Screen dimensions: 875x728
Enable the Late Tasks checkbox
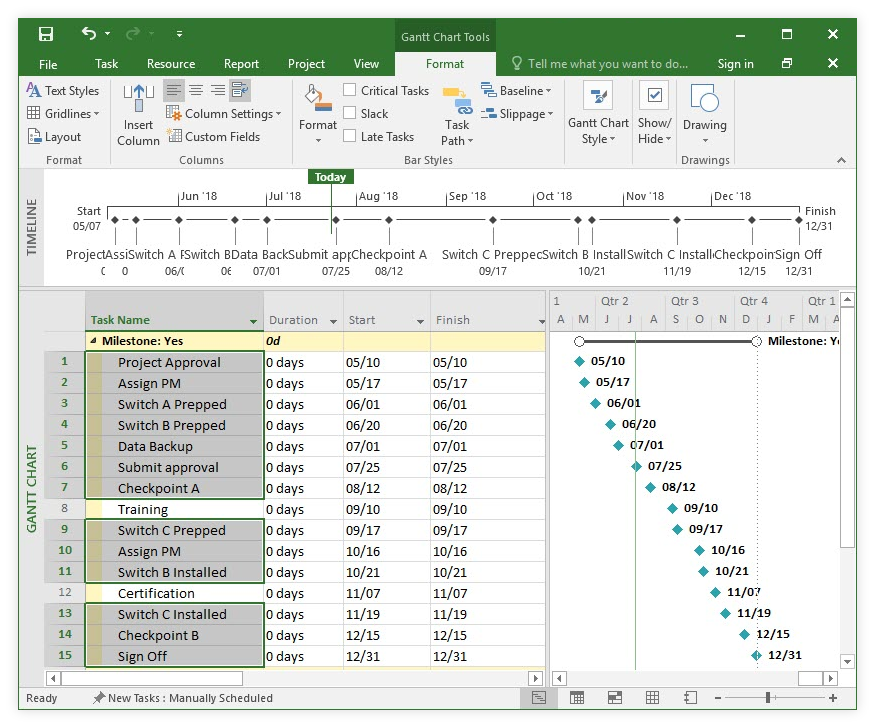[x=350, y=136]
